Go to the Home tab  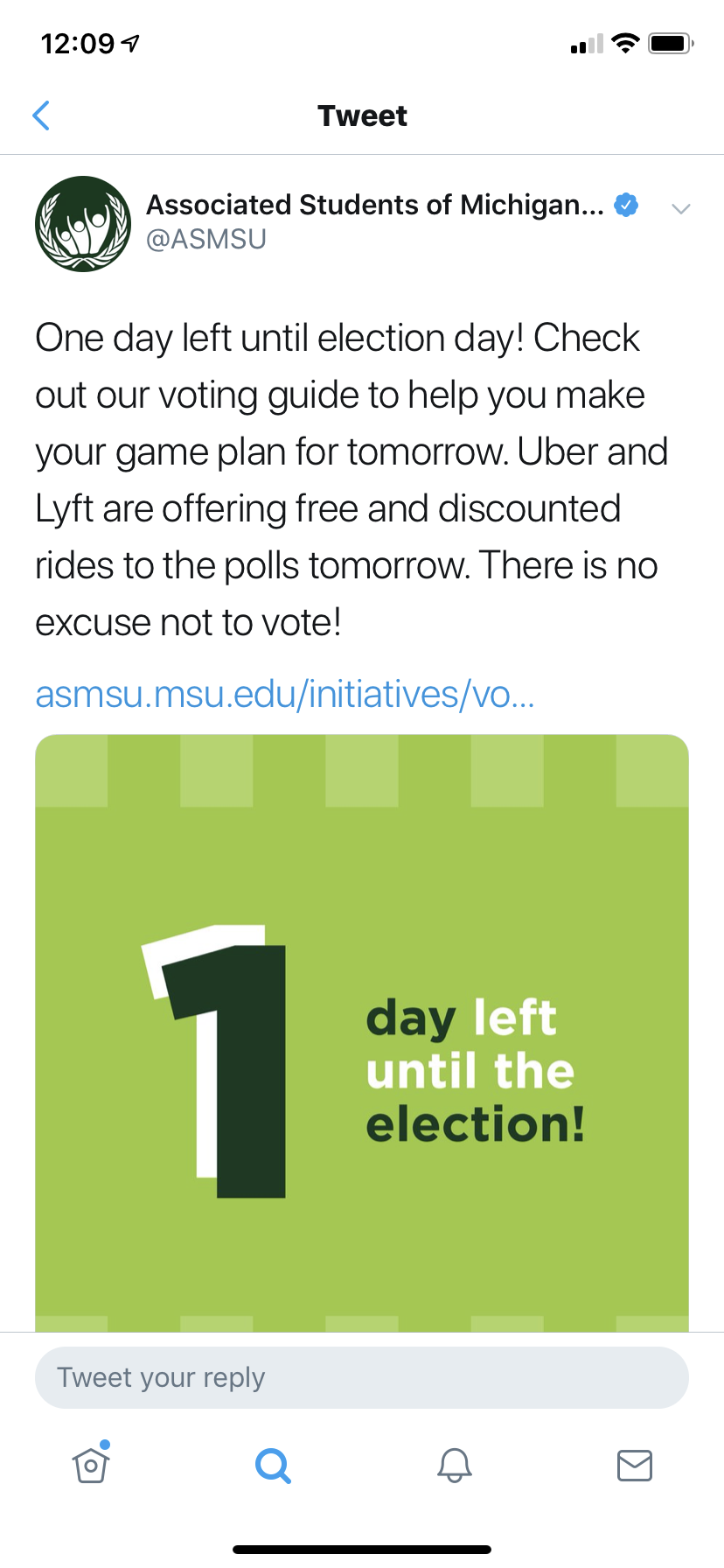pyautogui.click(x=91, y=1465)
